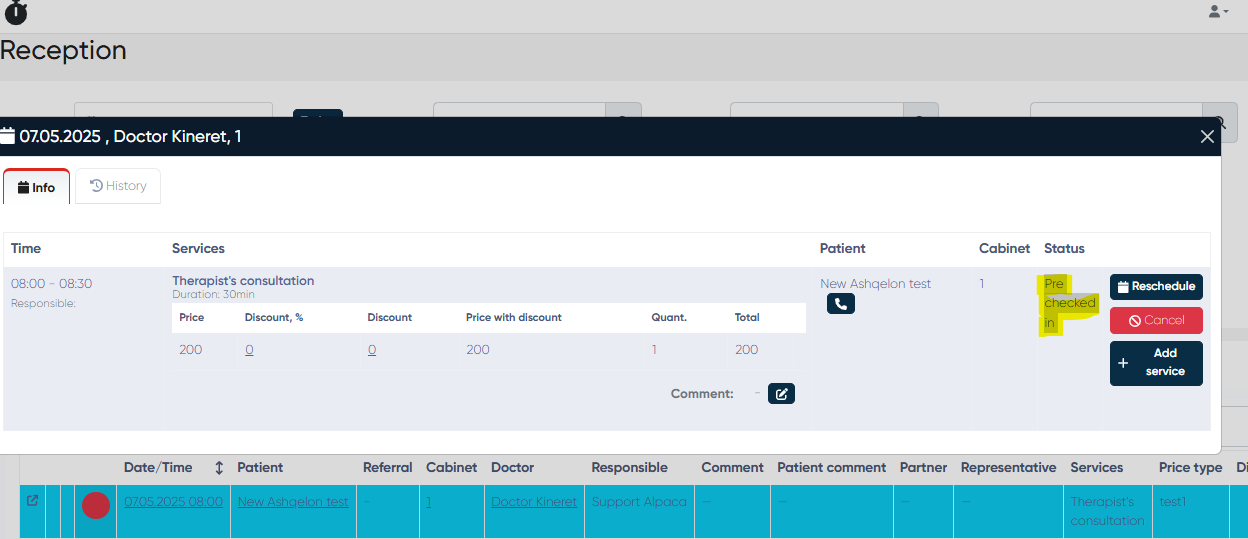Click the red status circle in row

pos(95,505)
